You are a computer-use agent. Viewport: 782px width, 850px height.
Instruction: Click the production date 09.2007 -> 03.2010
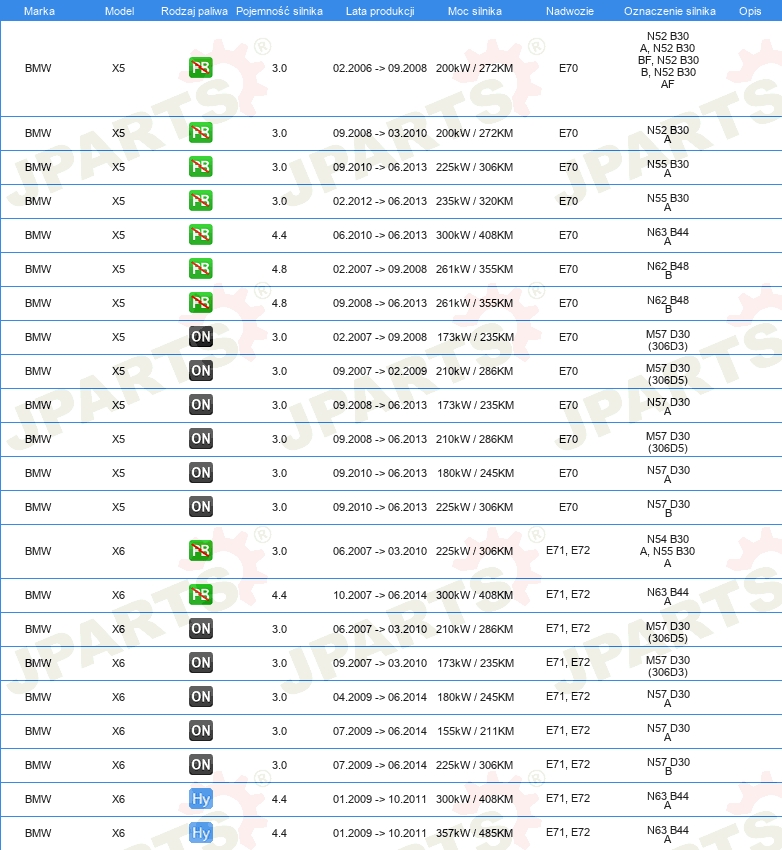(380, 663)
